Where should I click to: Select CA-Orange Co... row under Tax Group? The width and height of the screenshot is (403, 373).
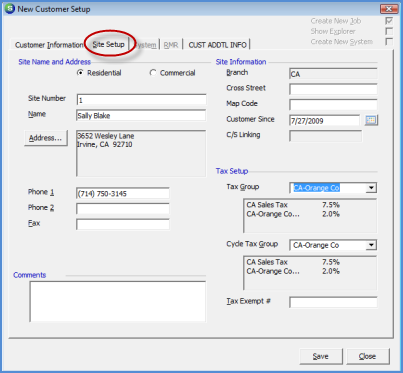[293, 214]
